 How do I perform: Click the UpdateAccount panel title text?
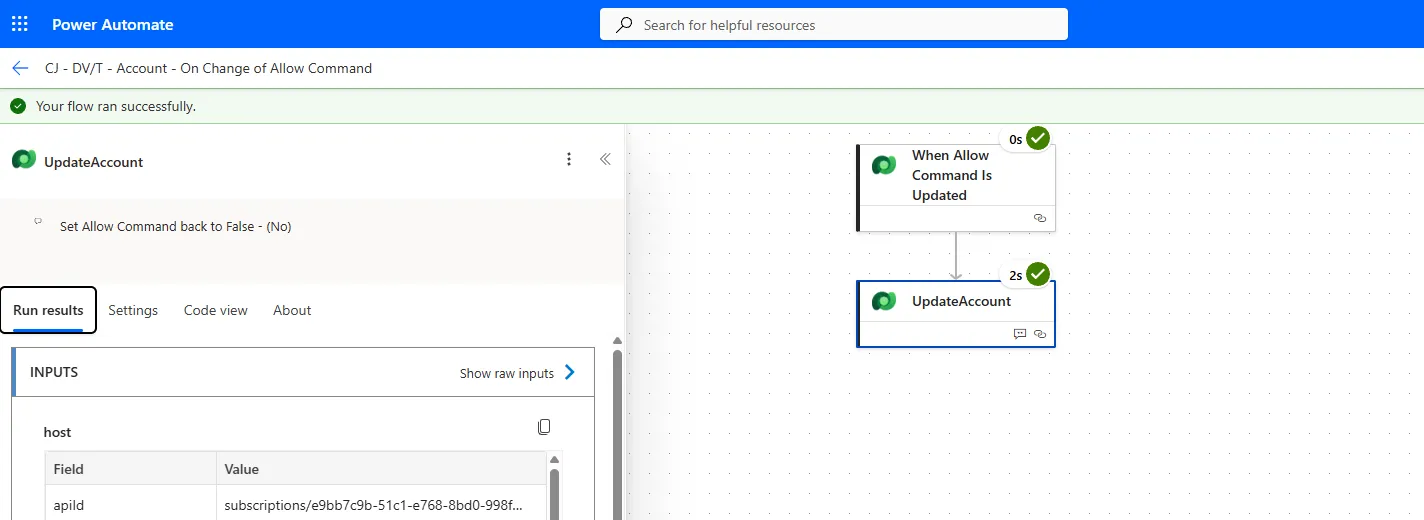[x=94, y=162]
